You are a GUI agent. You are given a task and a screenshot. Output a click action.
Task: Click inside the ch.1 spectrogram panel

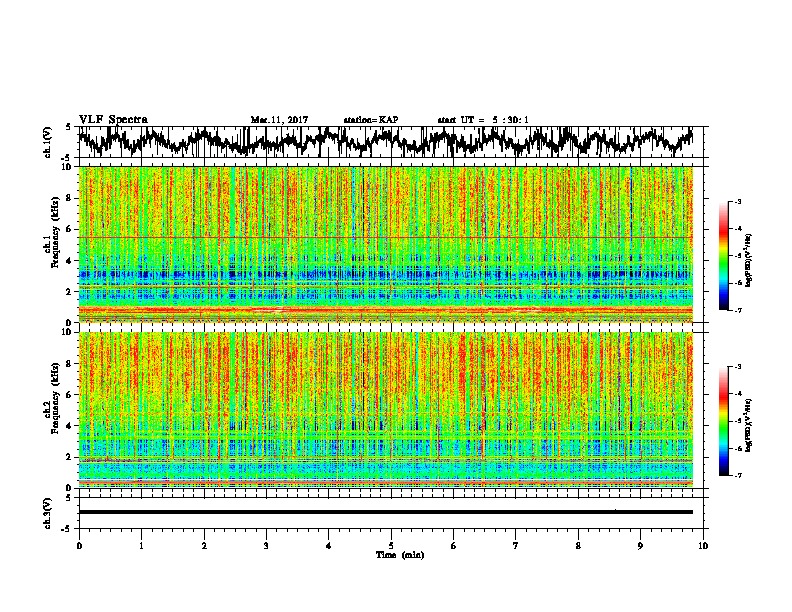coord(385,244)
